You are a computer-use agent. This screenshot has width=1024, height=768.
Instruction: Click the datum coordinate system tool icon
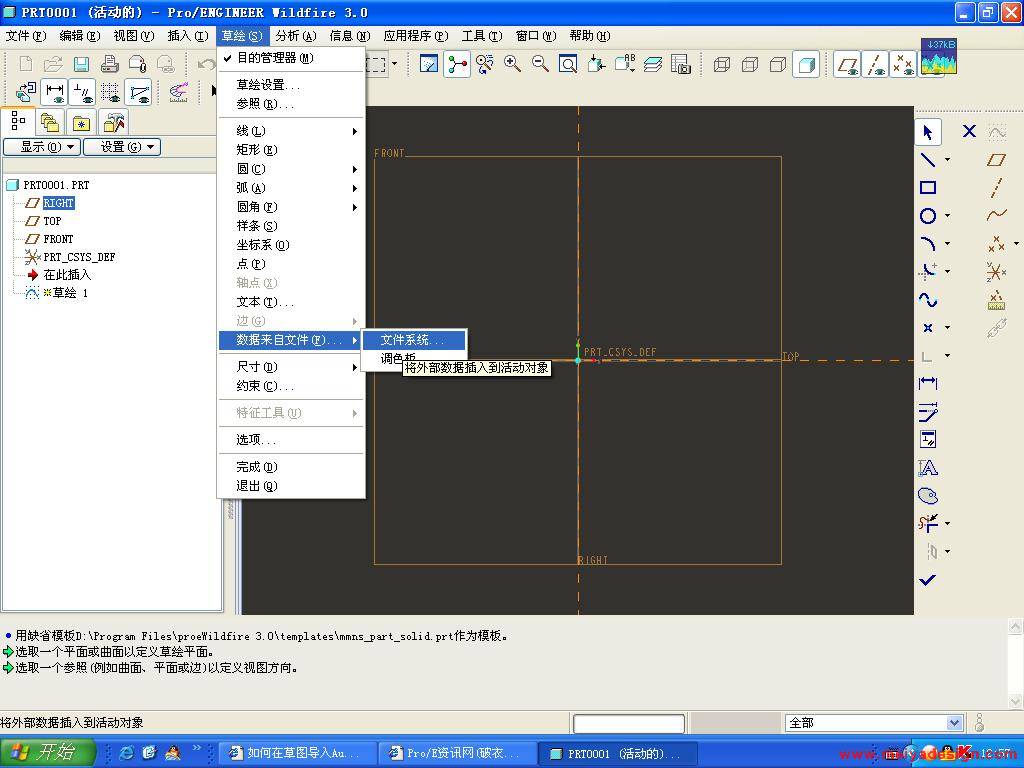tap(997, 272)
